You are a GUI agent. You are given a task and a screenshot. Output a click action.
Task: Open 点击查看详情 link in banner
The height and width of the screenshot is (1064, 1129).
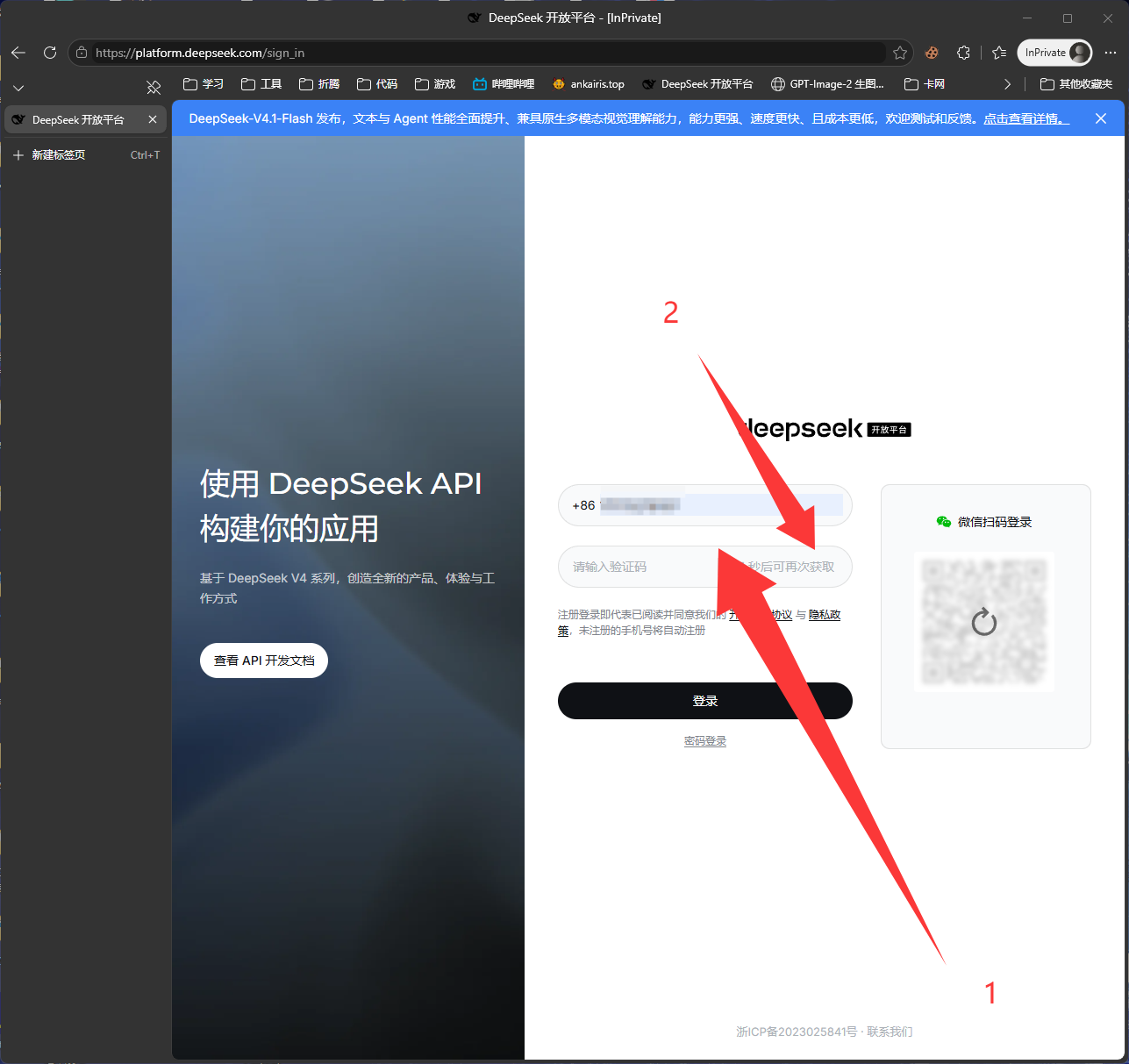click(1026, 118)
